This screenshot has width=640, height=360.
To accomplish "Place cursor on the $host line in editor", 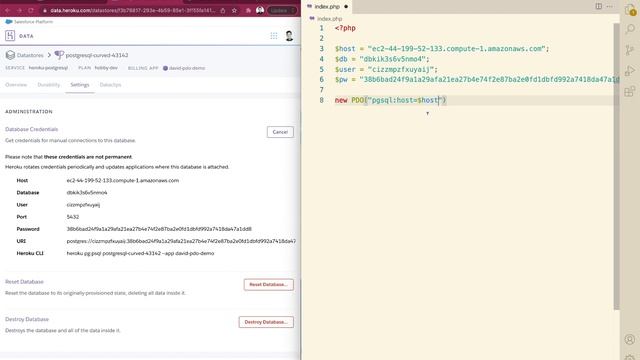I will point(442,49).
